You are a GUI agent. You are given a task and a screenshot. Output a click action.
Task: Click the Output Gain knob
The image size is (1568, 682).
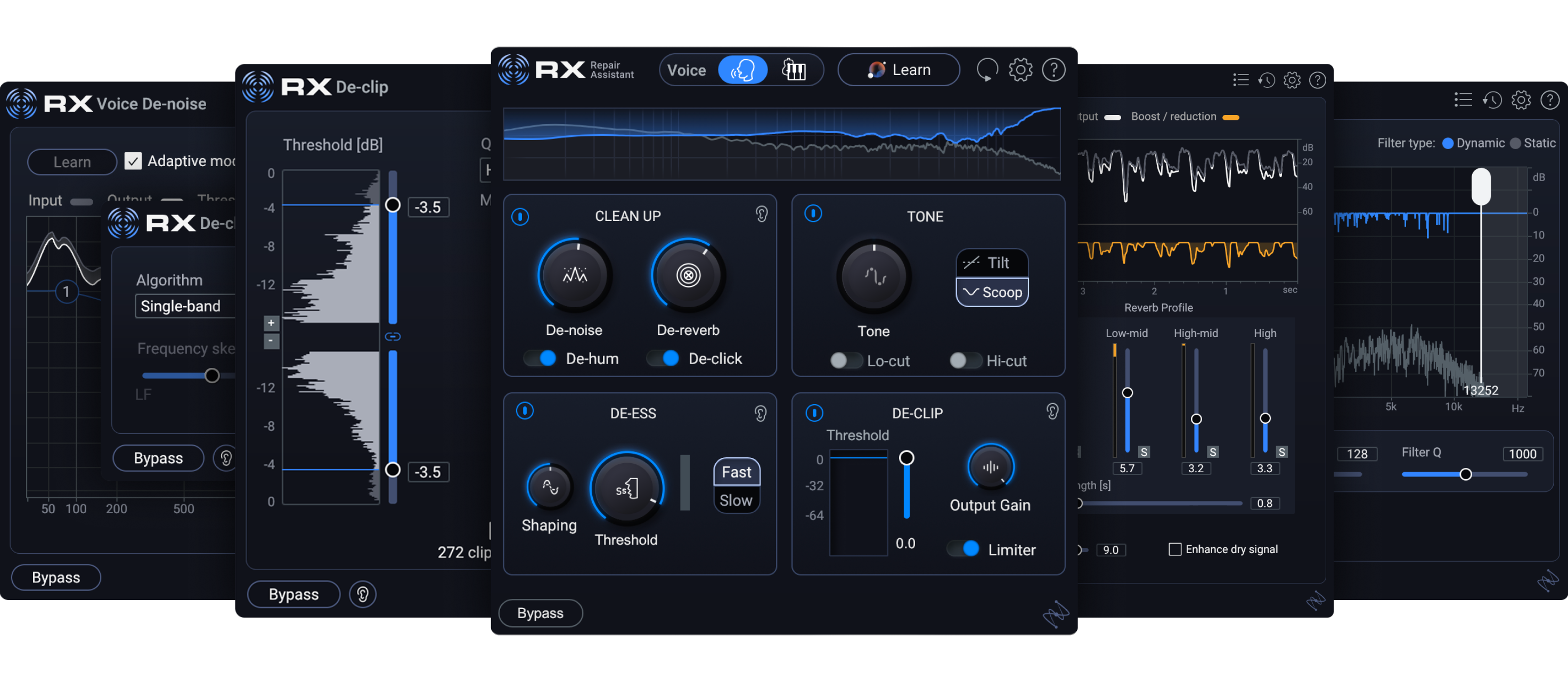(991, 467)
